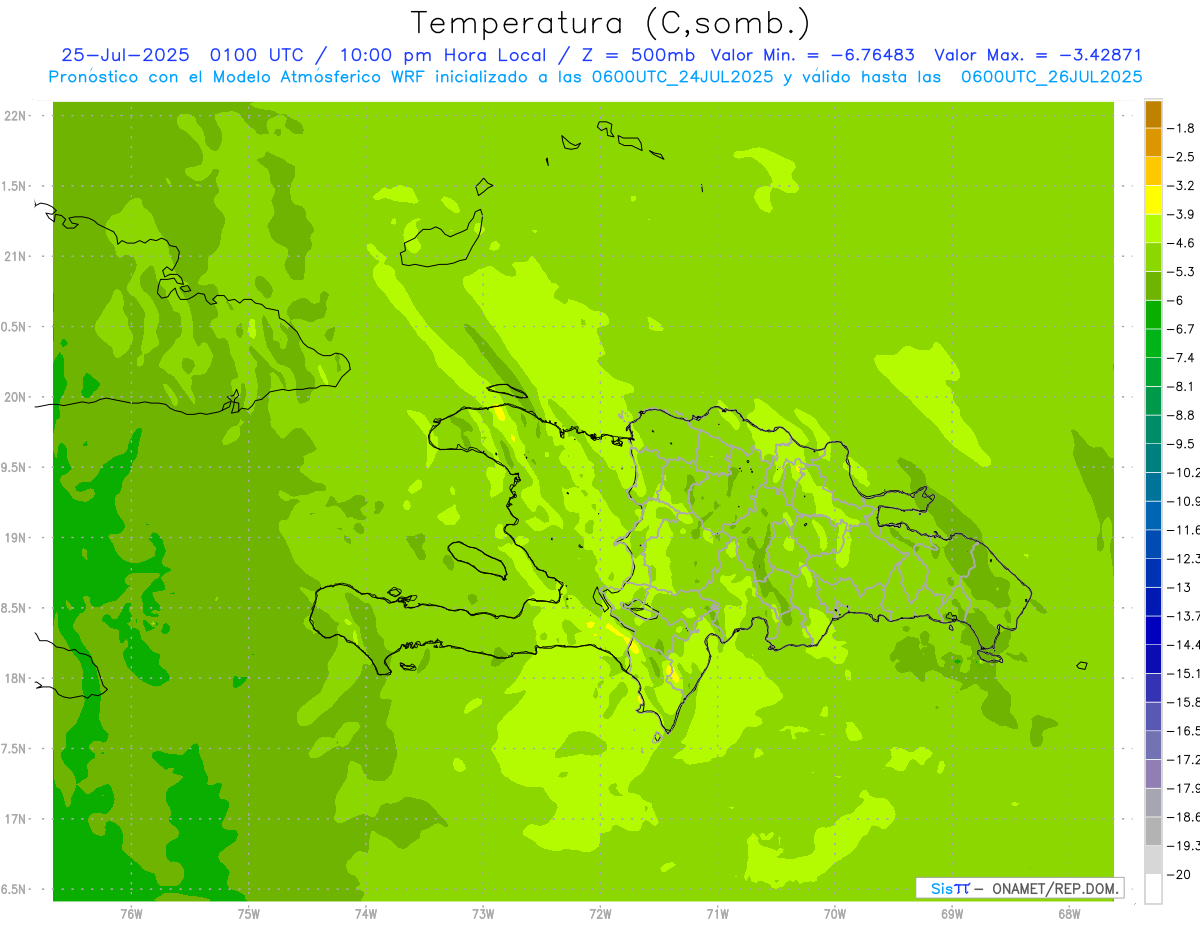Click the '68W' longitude axis label
The image size is (1200, 927).
(1069, 914)
